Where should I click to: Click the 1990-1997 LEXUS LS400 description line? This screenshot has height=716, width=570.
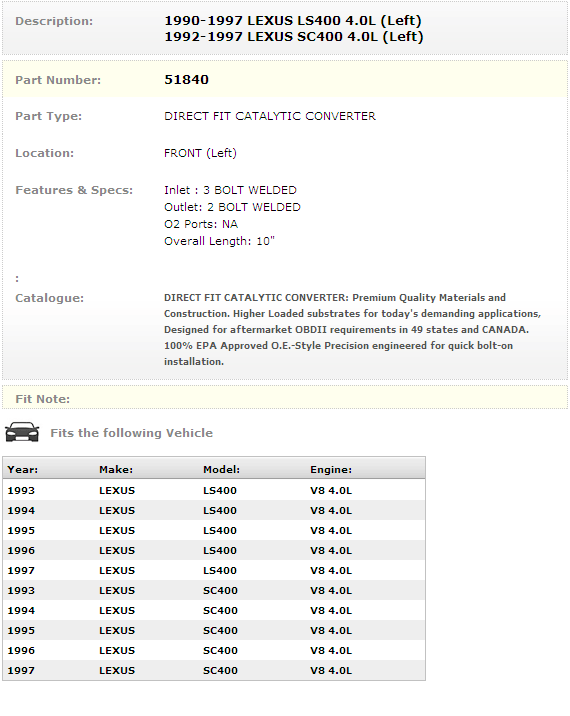pyautogui.click(x=293, y=21)
